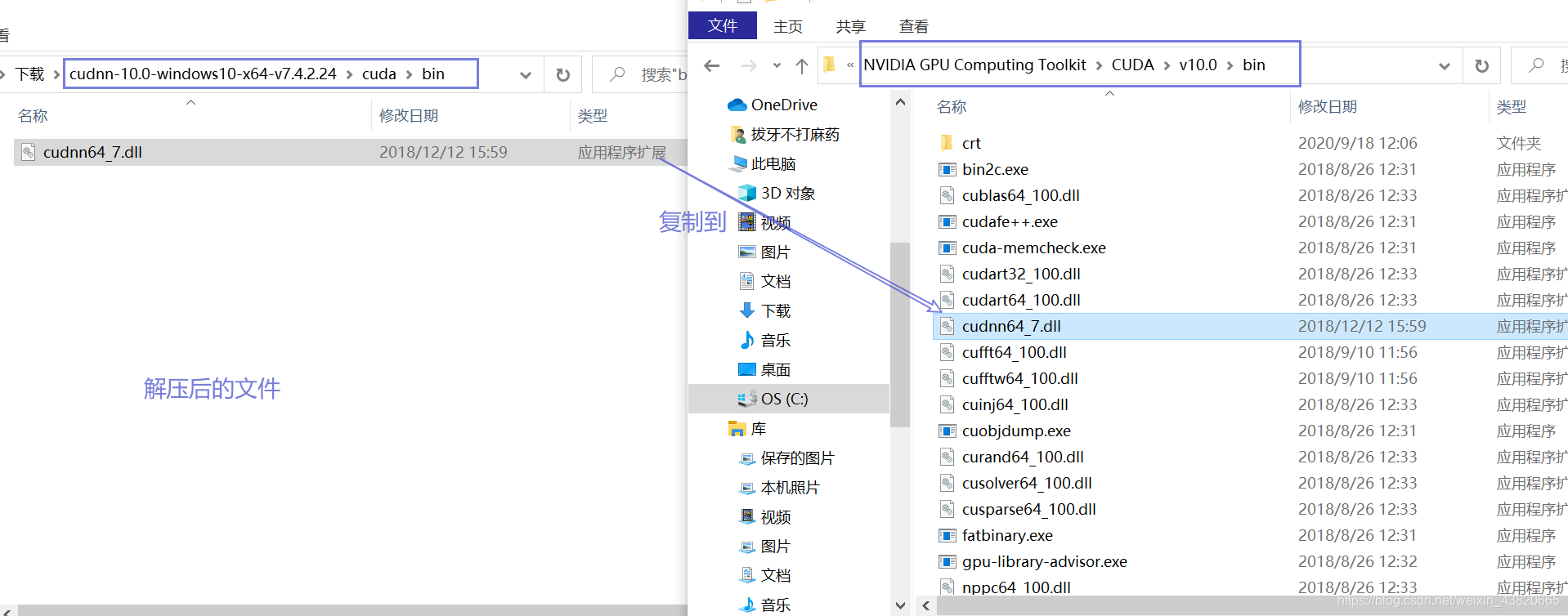This screenshot has height=616, width=1568.
Task: Click the file list horizontal scroll-left arrow
Action: tap(925, 605)
